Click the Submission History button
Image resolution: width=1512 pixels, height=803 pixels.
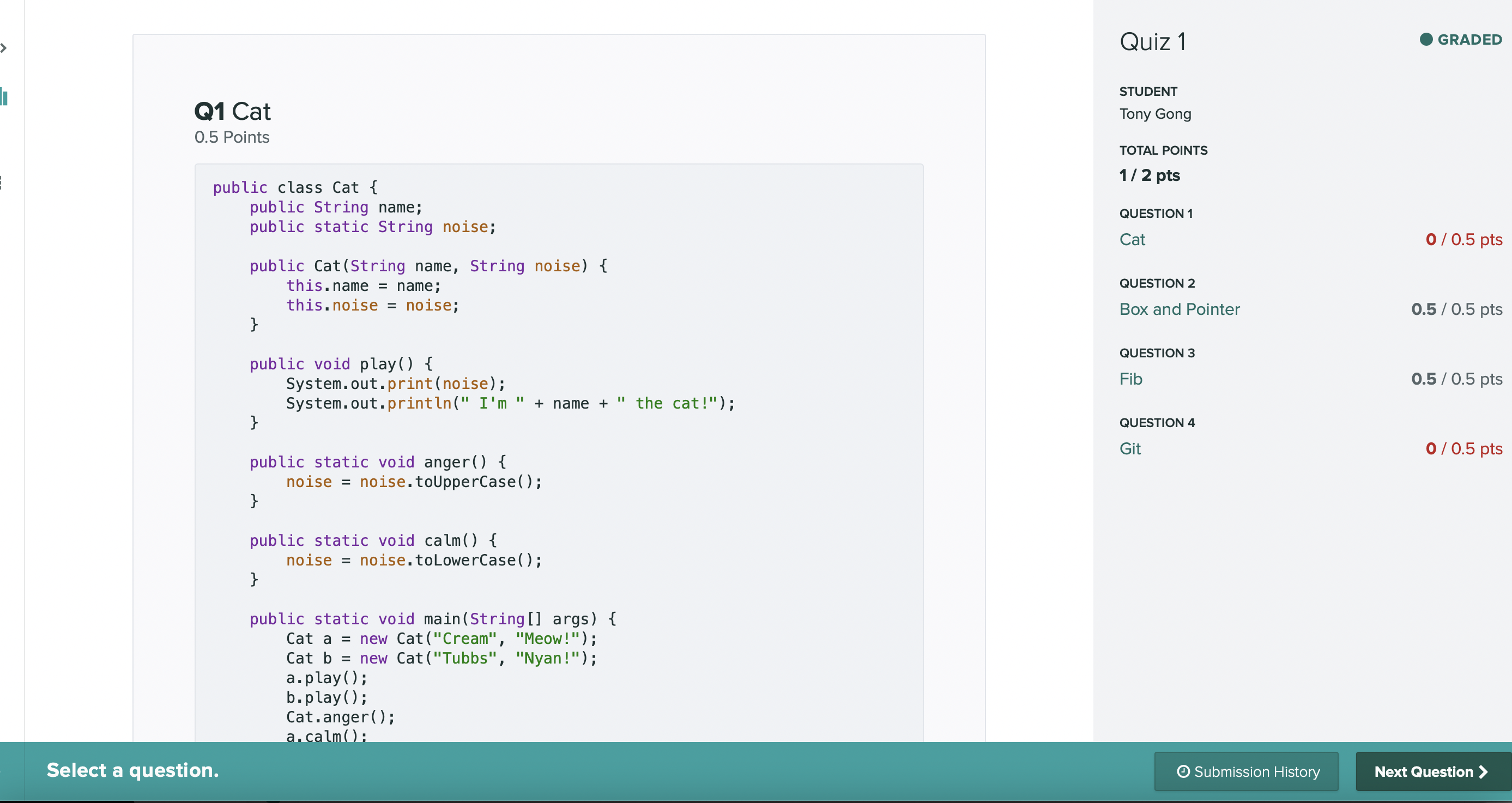pos(1246,771)
